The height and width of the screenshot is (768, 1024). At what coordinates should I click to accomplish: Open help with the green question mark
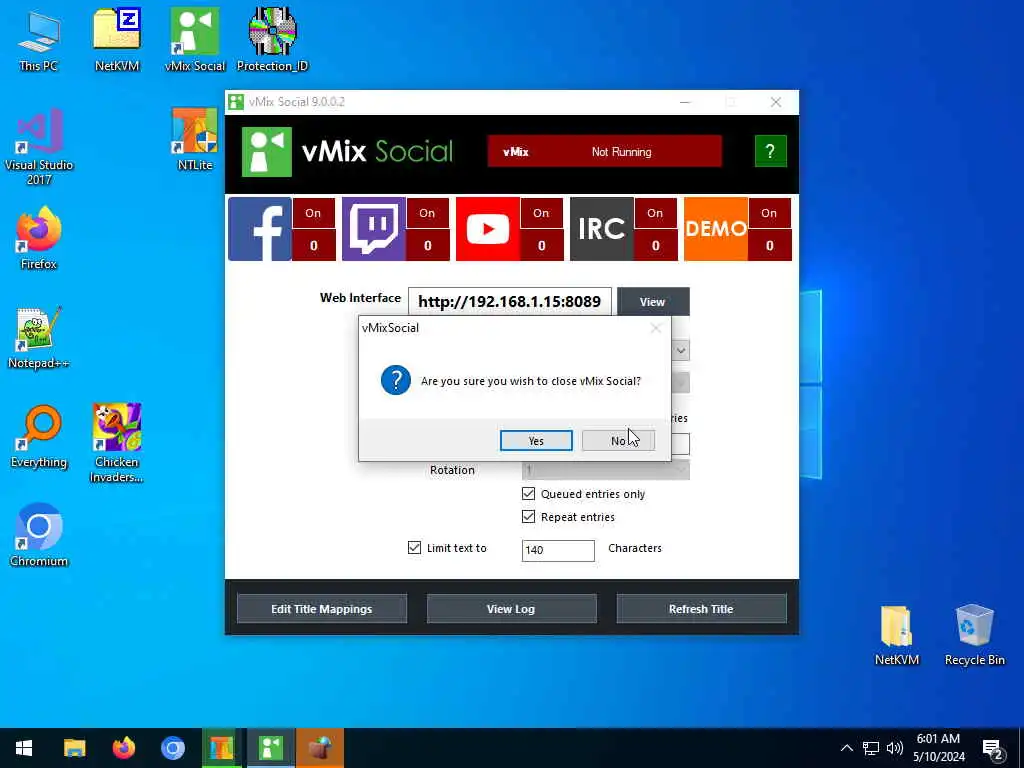(x=770, y=152)
